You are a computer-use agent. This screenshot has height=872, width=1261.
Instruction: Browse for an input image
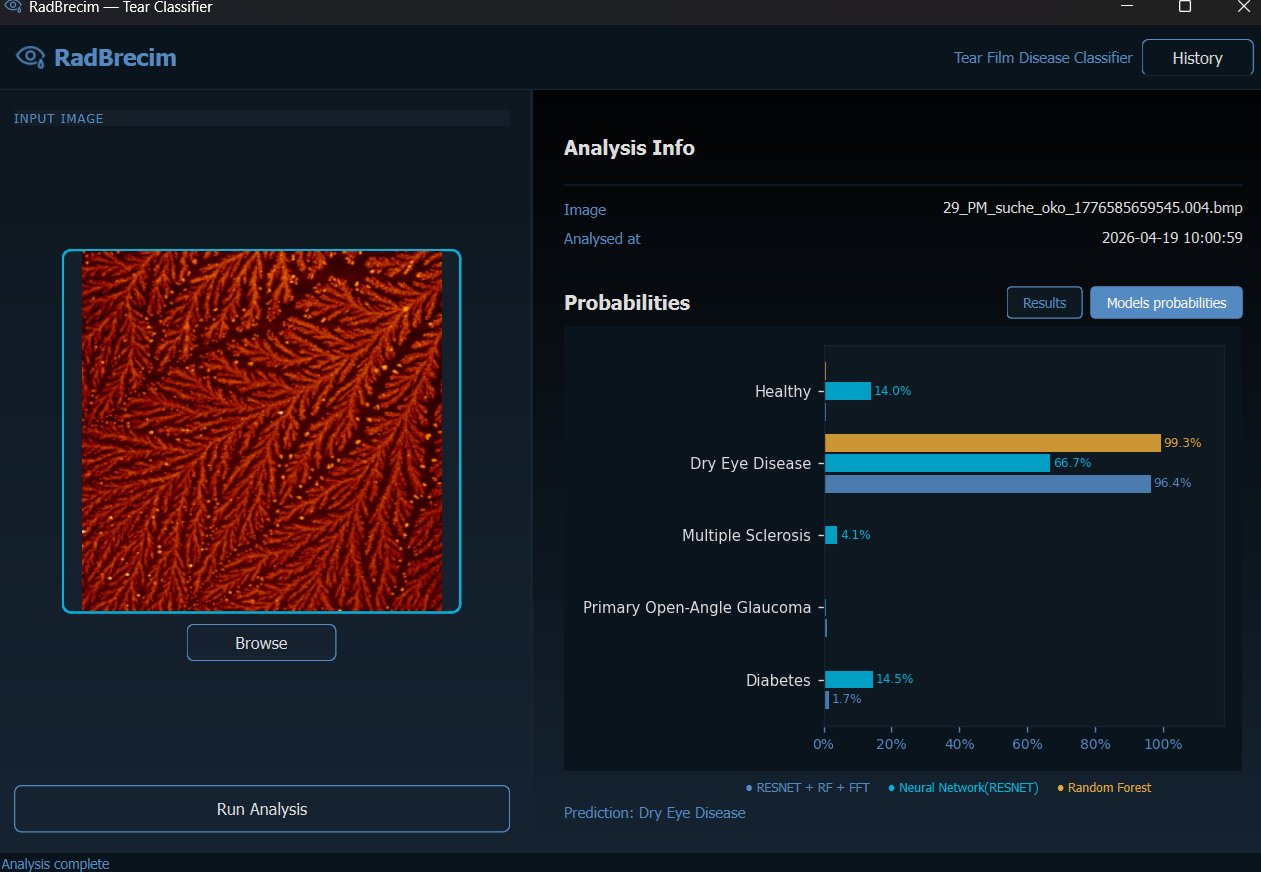point(261,643)
